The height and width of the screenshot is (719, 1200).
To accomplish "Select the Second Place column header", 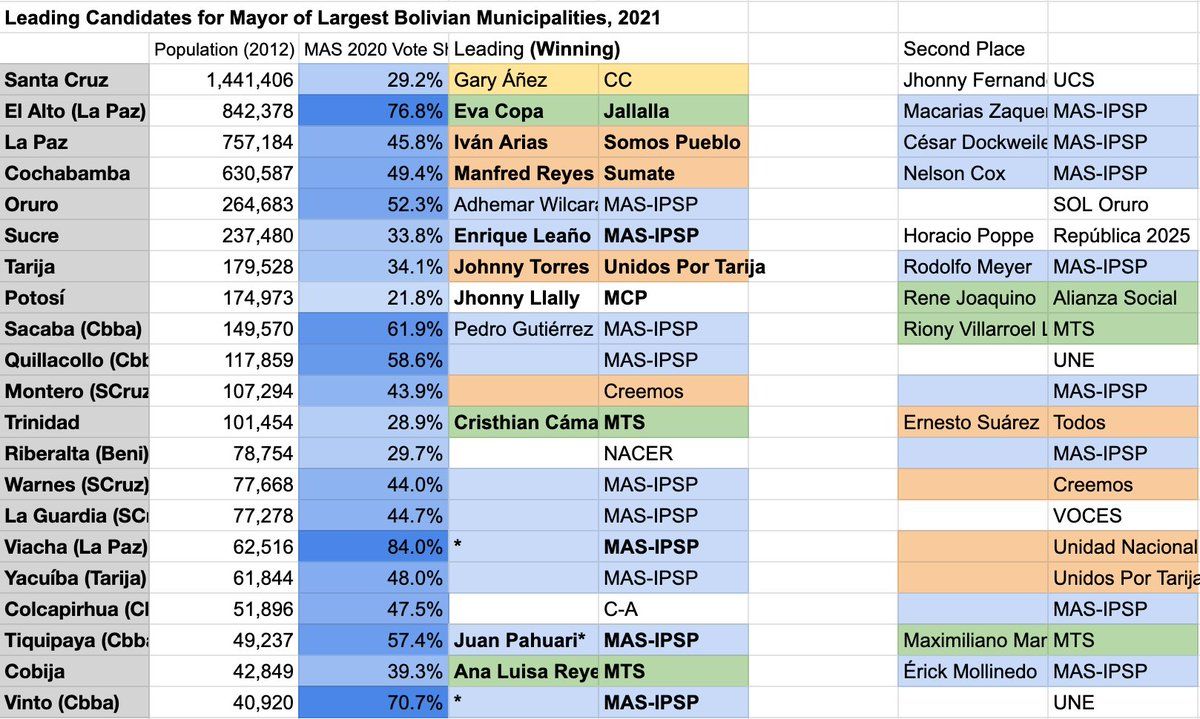I will pos(973,49).
